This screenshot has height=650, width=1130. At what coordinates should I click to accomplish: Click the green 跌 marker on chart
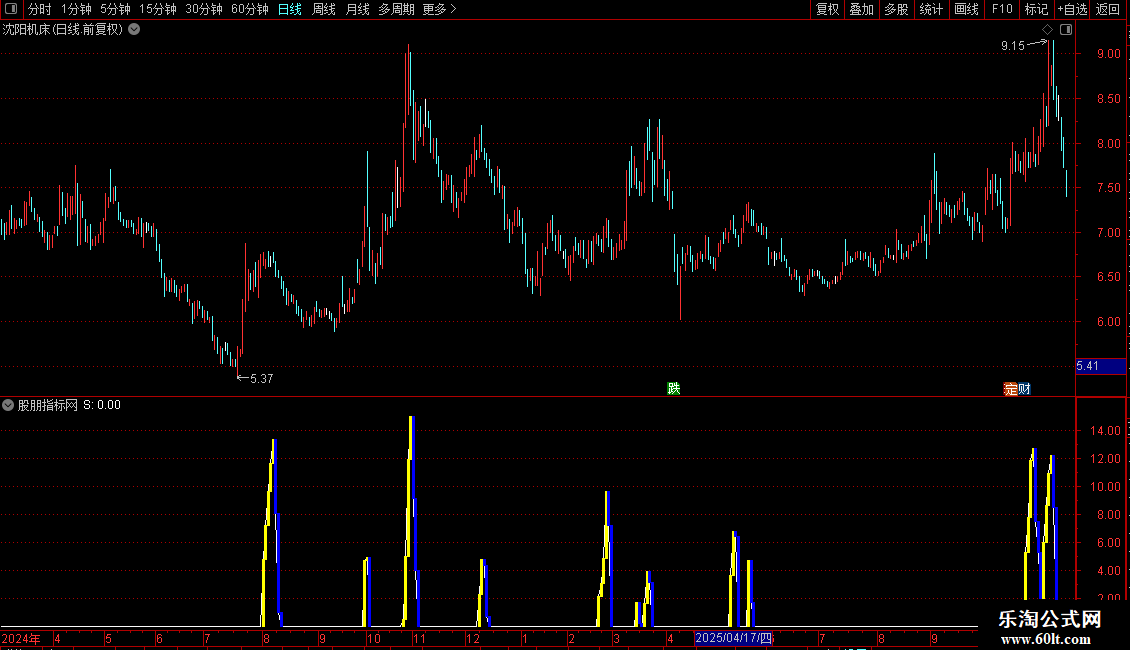[674, 388]
